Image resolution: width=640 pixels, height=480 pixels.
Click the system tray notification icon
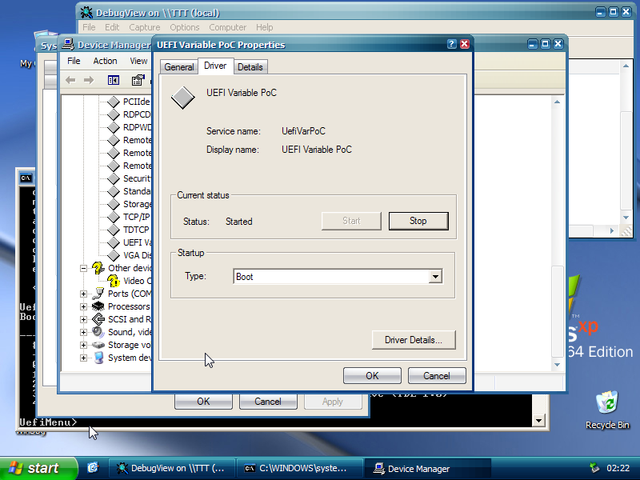[595, 468]
